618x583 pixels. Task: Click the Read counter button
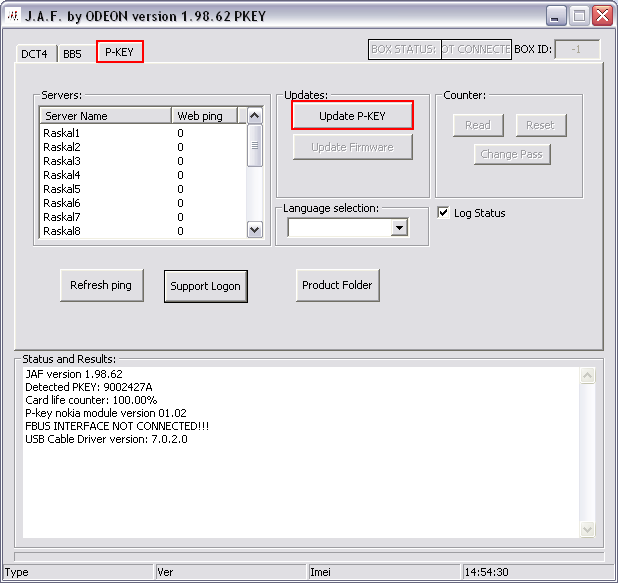pos(478,125)
